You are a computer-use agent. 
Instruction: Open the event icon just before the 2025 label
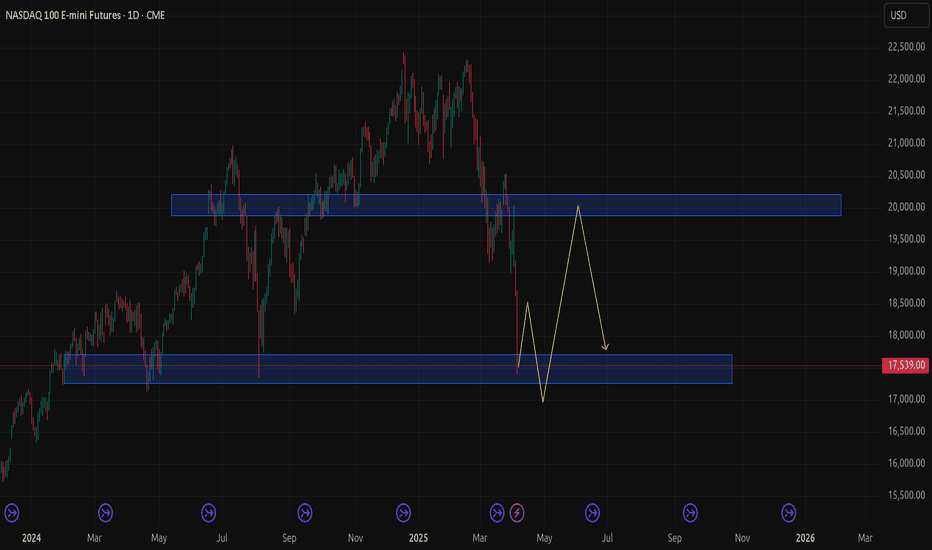[x=403, y=513]
